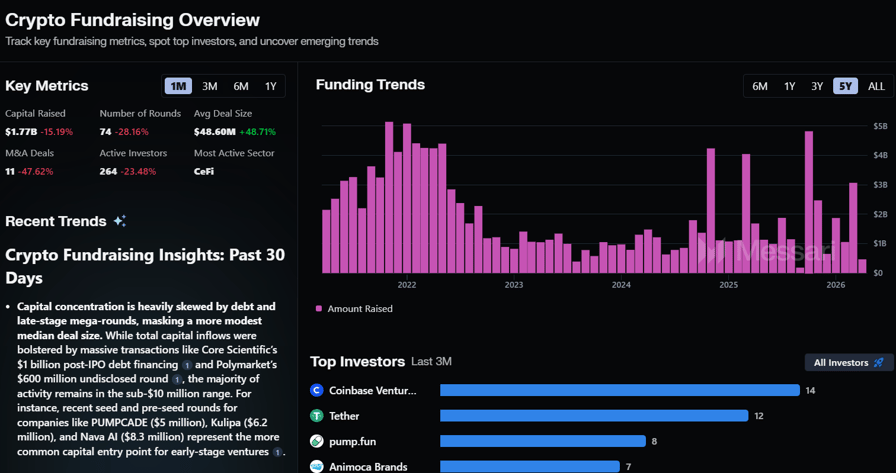Screen dimensions: 896x473
Task: Open citation badge after post-IPO debt financing
Action: point(187,365)
